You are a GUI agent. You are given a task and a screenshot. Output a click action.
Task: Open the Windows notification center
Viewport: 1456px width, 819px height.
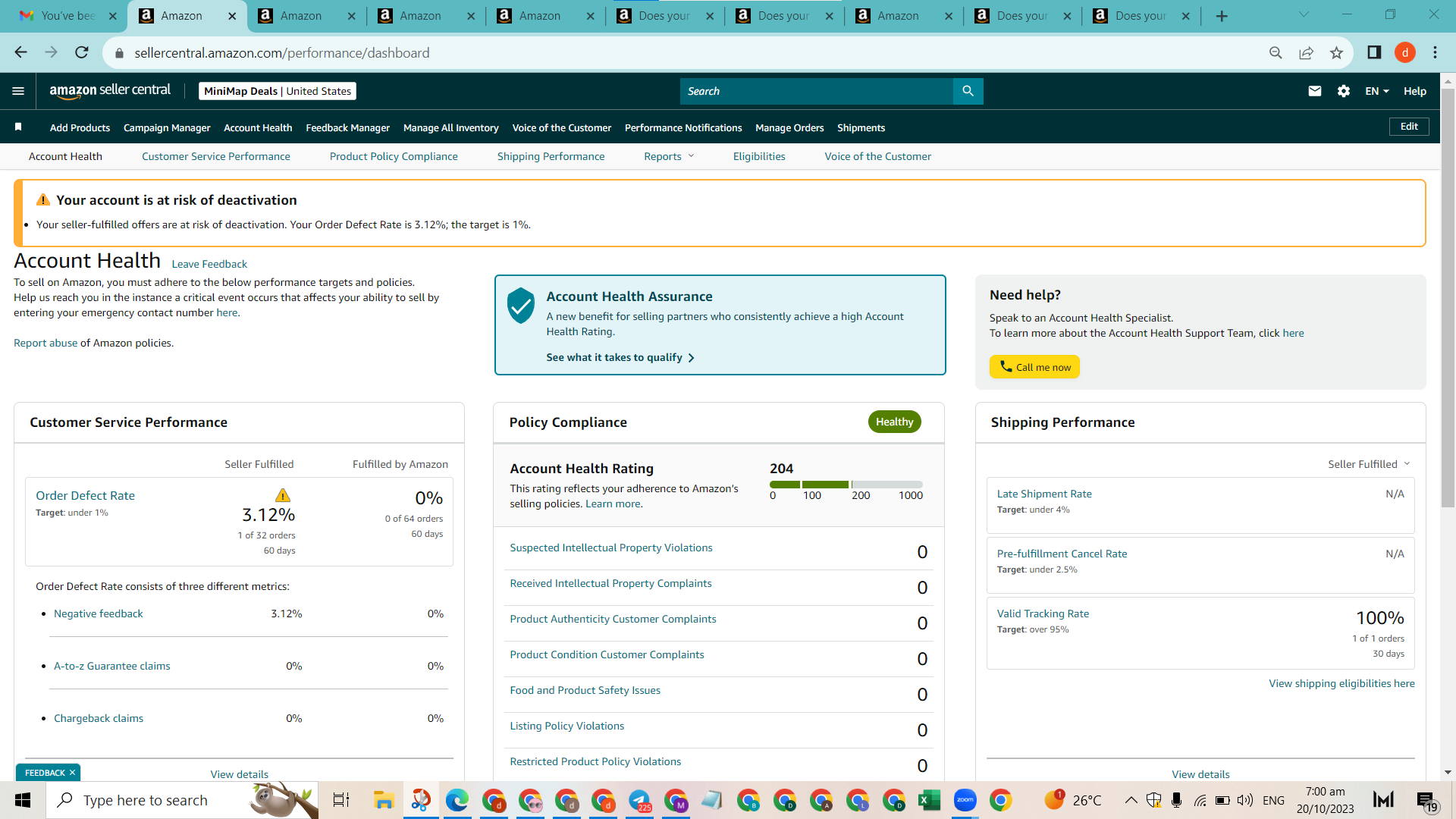point(1426,801)
